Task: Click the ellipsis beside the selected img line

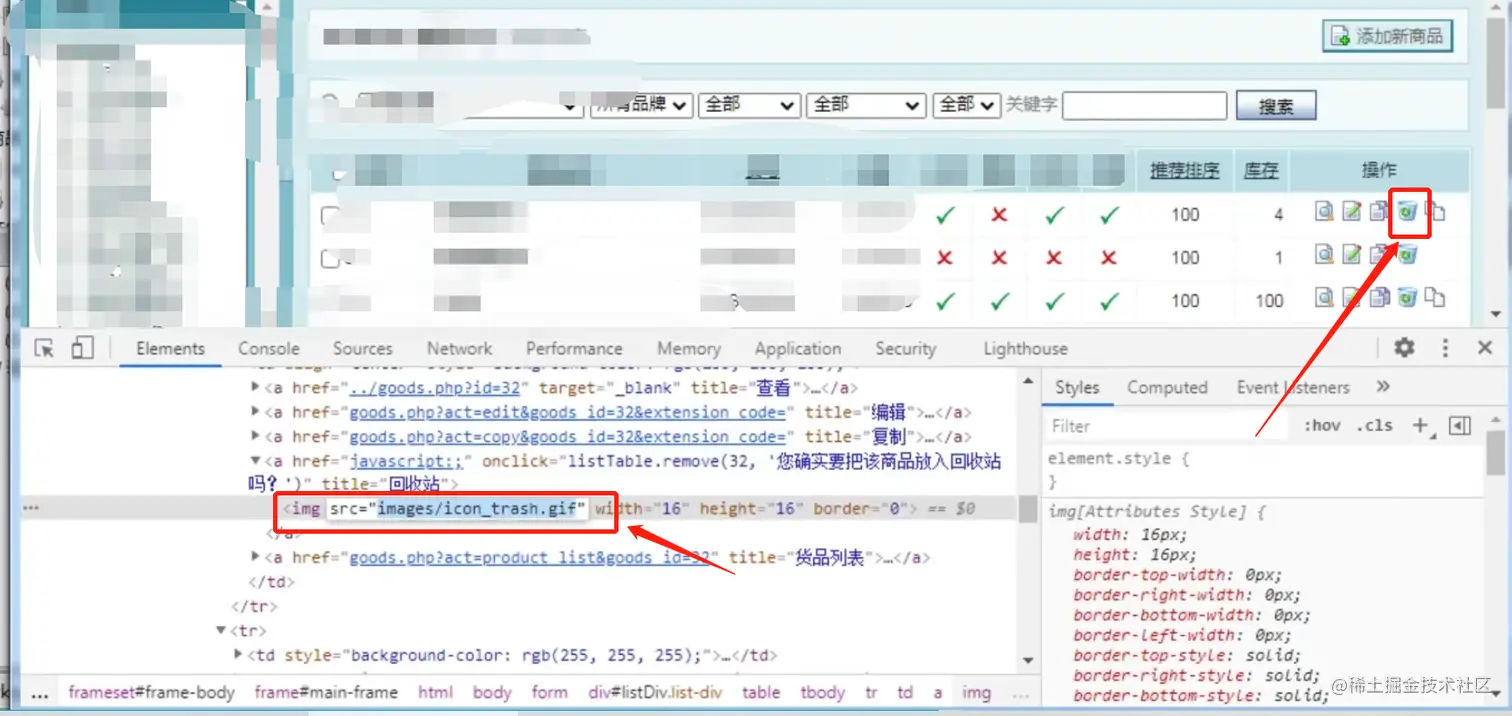Action: click(x=31, y=508)
